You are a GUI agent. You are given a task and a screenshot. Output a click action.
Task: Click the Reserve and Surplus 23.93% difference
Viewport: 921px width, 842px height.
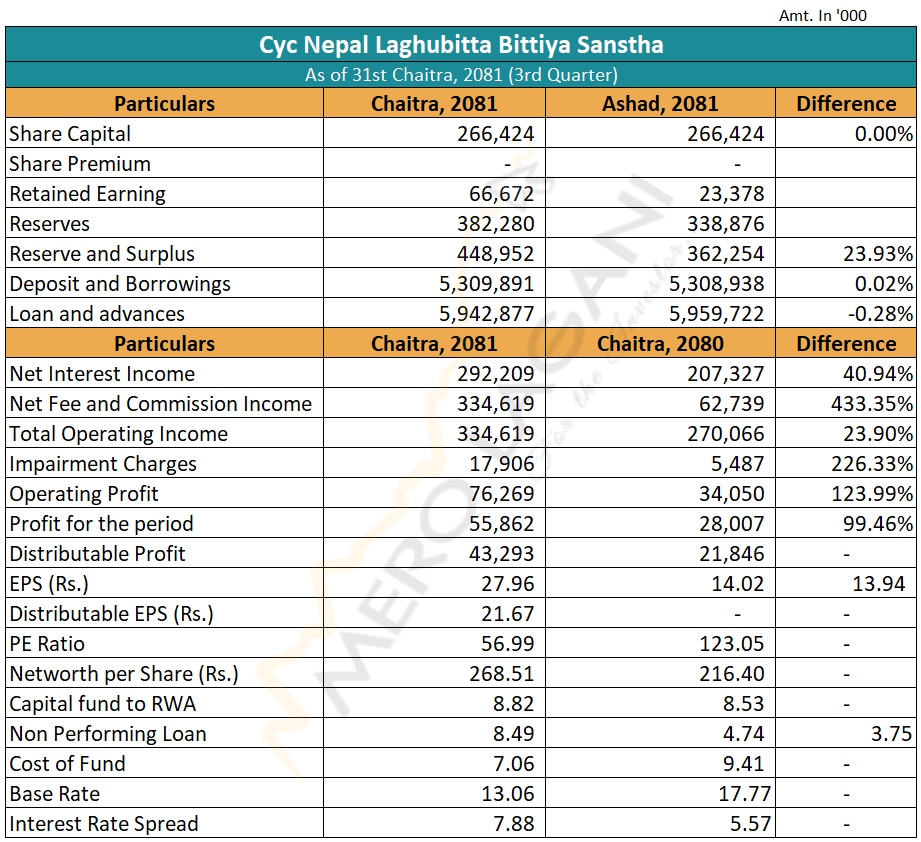pyautogui.click(x=878, y=254)
